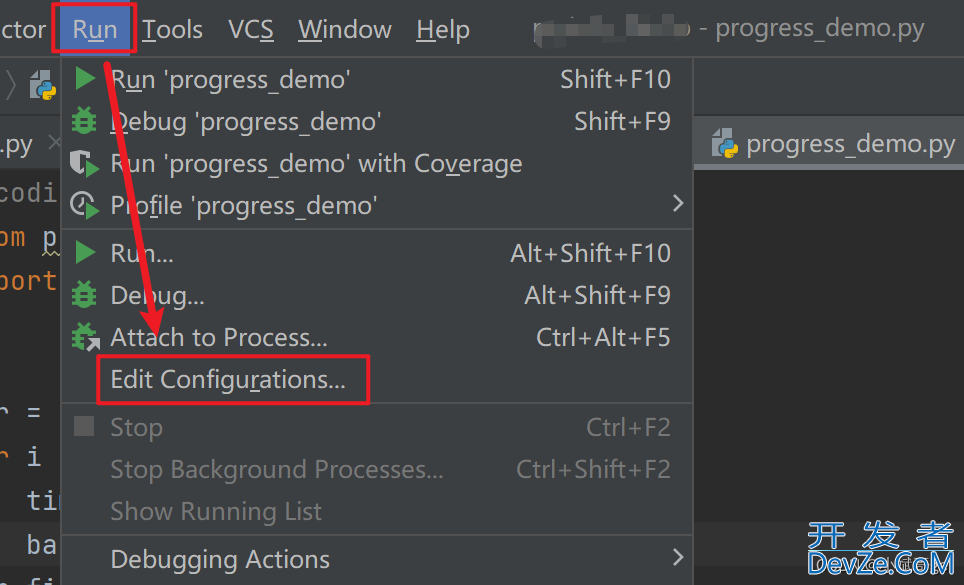The width and height of the screenshot is (964, 585).
Task: Click the Attach to Process bug icon
Action: 85,337
